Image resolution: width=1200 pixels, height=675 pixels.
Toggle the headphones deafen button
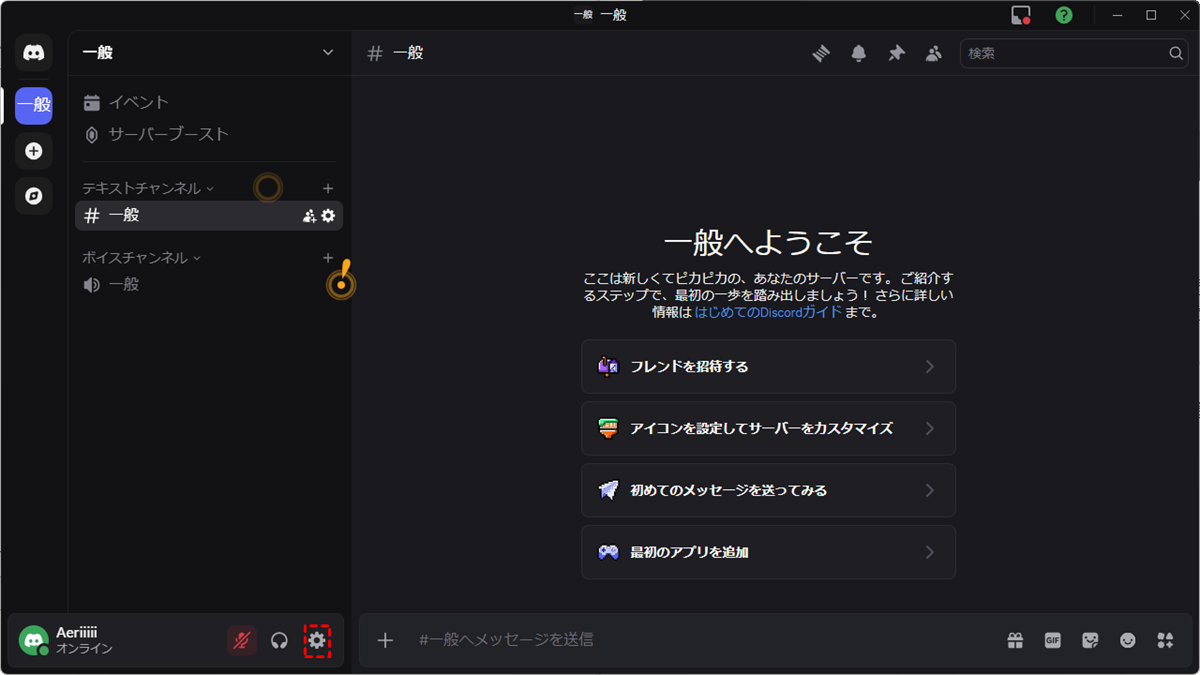280,640
